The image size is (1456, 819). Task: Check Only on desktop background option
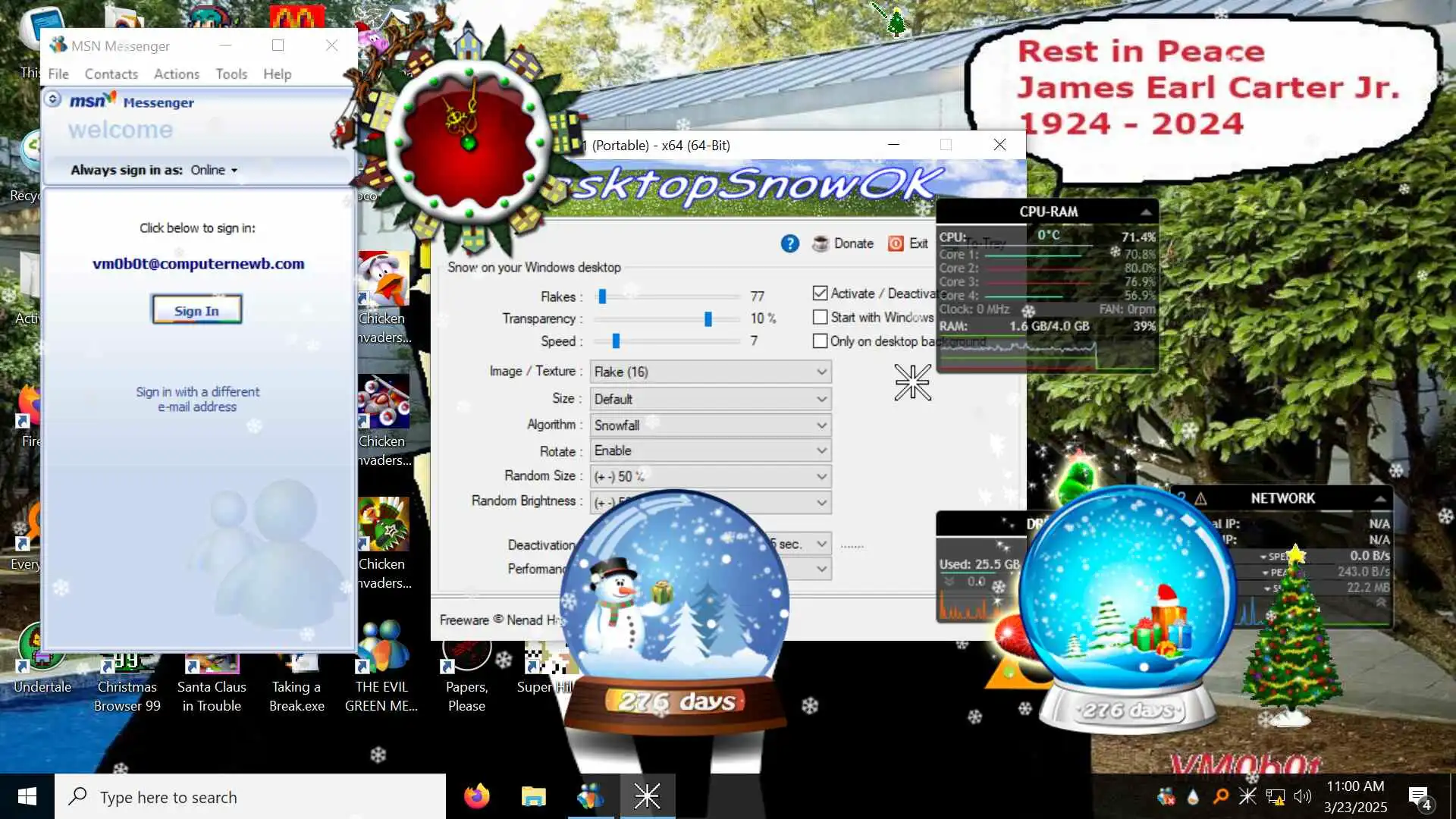[x=820, y=341]
